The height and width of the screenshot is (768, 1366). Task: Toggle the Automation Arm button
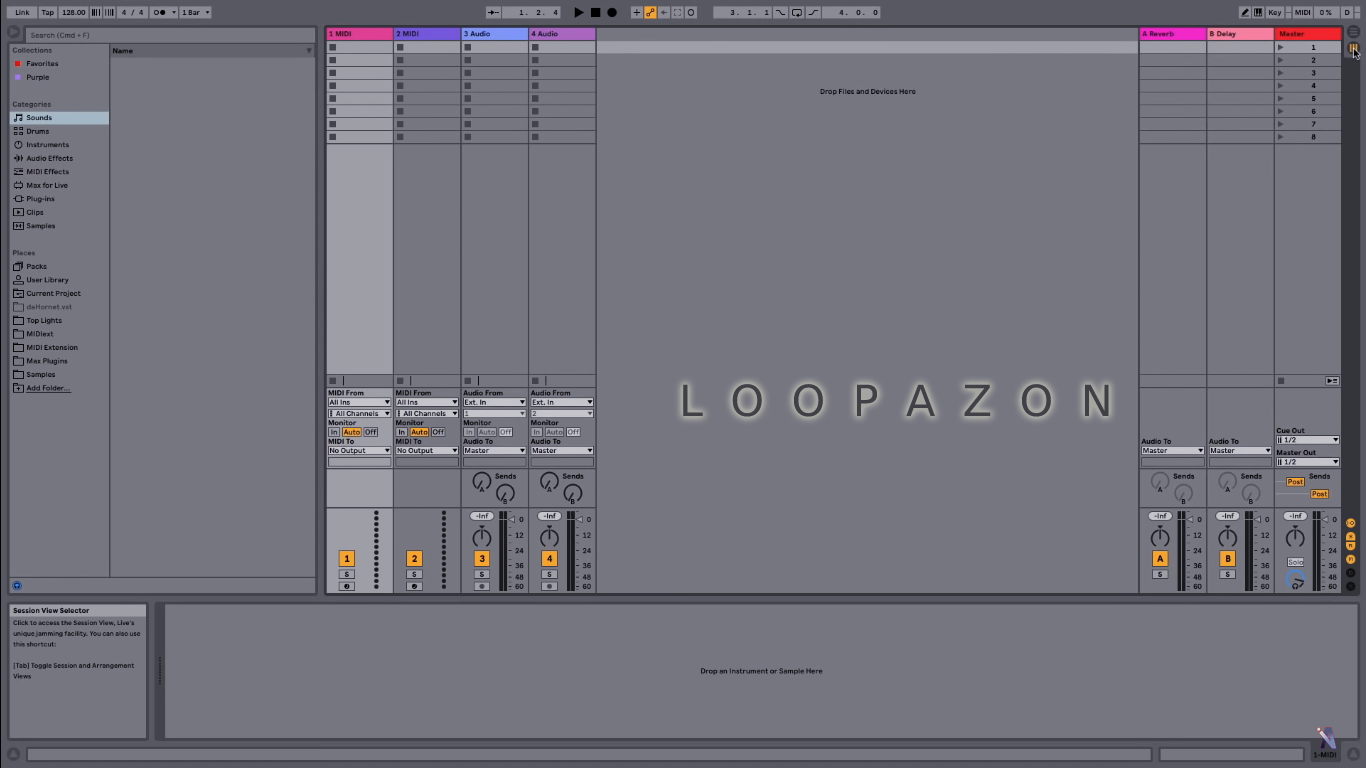650,12
